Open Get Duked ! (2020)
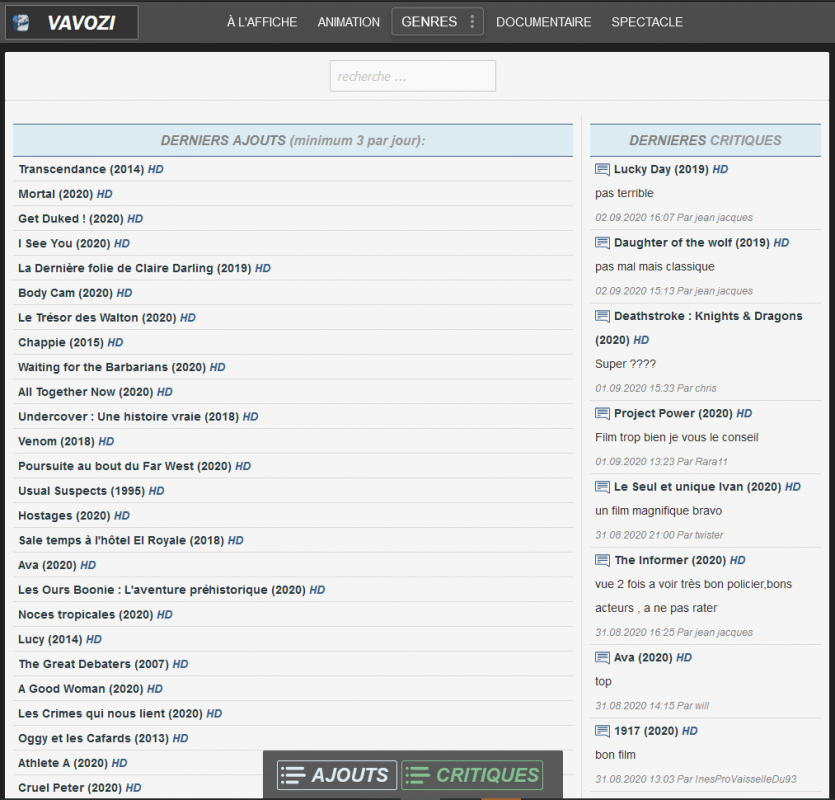This screenshot has width=835, height=800. (80, 219)
